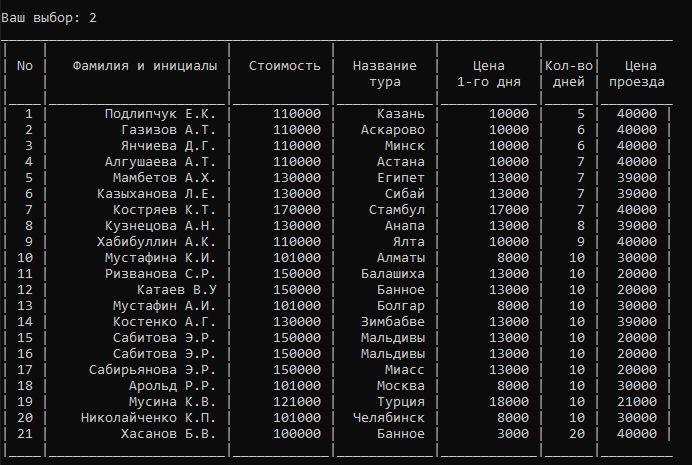Click the tour name 'Ялта'
This screenshot has height=465, width=692.
409,242
